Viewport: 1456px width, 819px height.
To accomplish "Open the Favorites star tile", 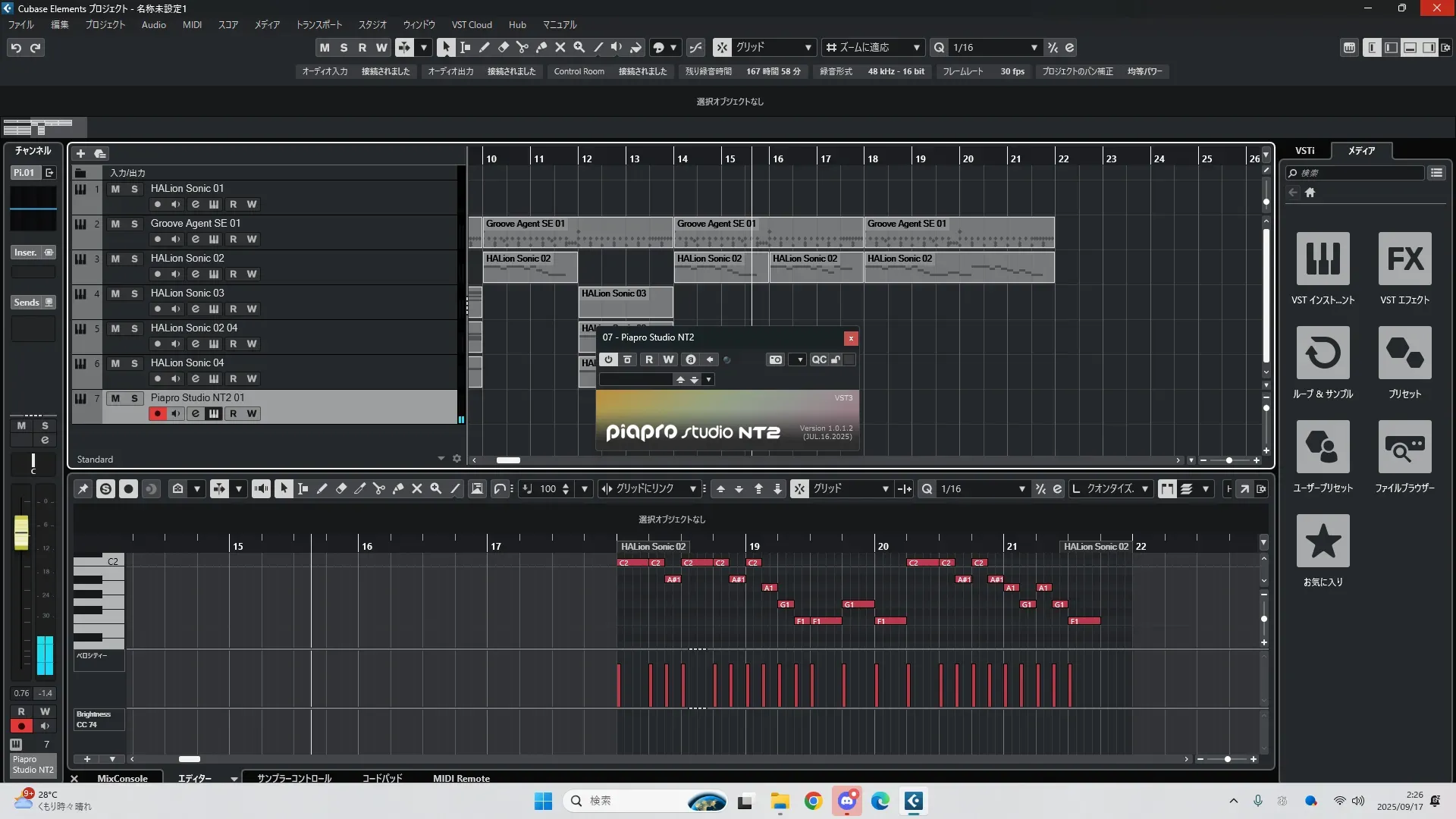I will (x=1323, y=541).
